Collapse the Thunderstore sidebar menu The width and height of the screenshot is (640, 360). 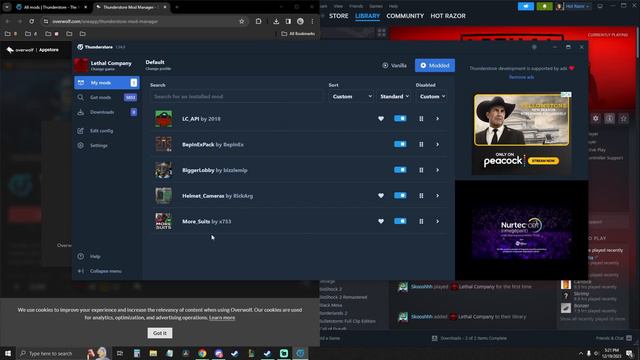tap(107, 271)
